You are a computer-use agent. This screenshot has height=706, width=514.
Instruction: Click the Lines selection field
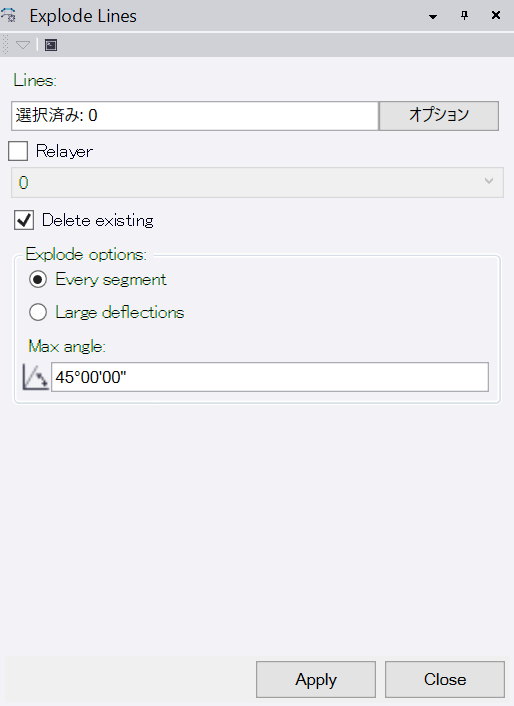(194, 116)
